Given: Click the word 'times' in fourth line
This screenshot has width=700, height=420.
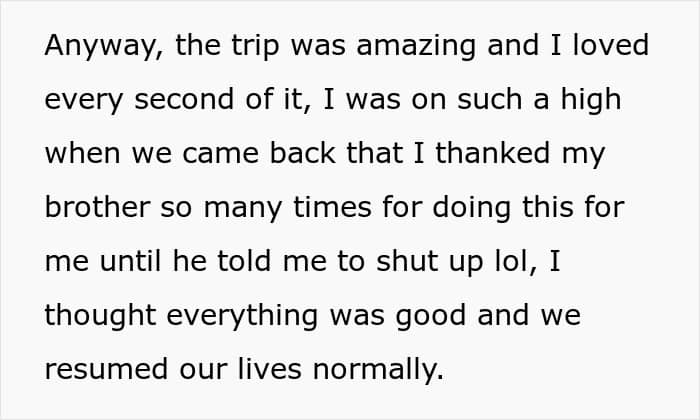Looking at the screenshot, I should click(x=333, y=207).
